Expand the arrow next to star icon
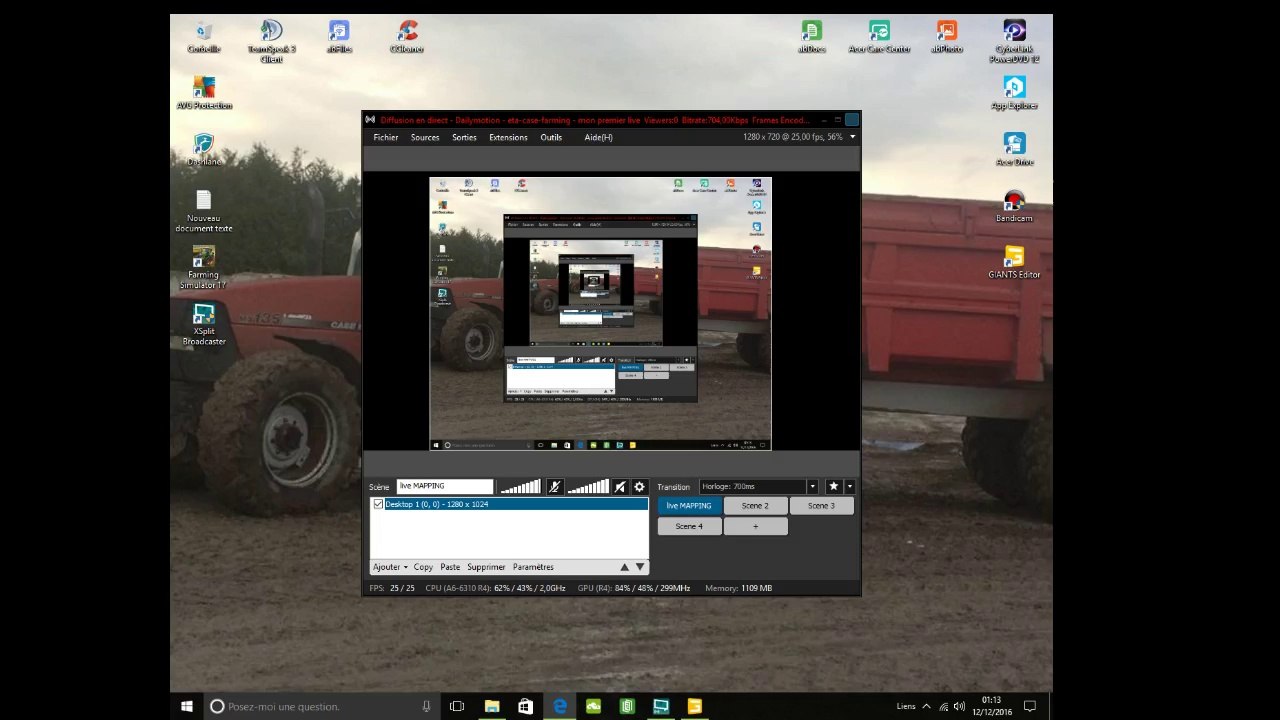The height and width of the screenshot is (720, 1280). coord(850,486)
